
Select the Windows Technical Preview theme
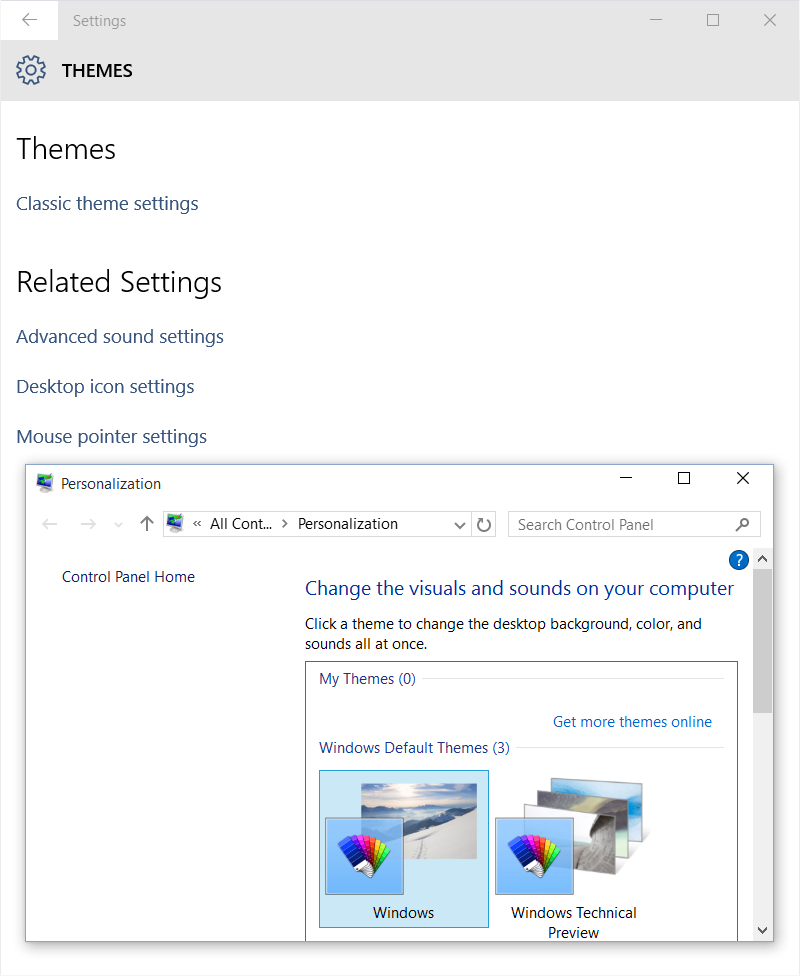(x=573, y=859)
